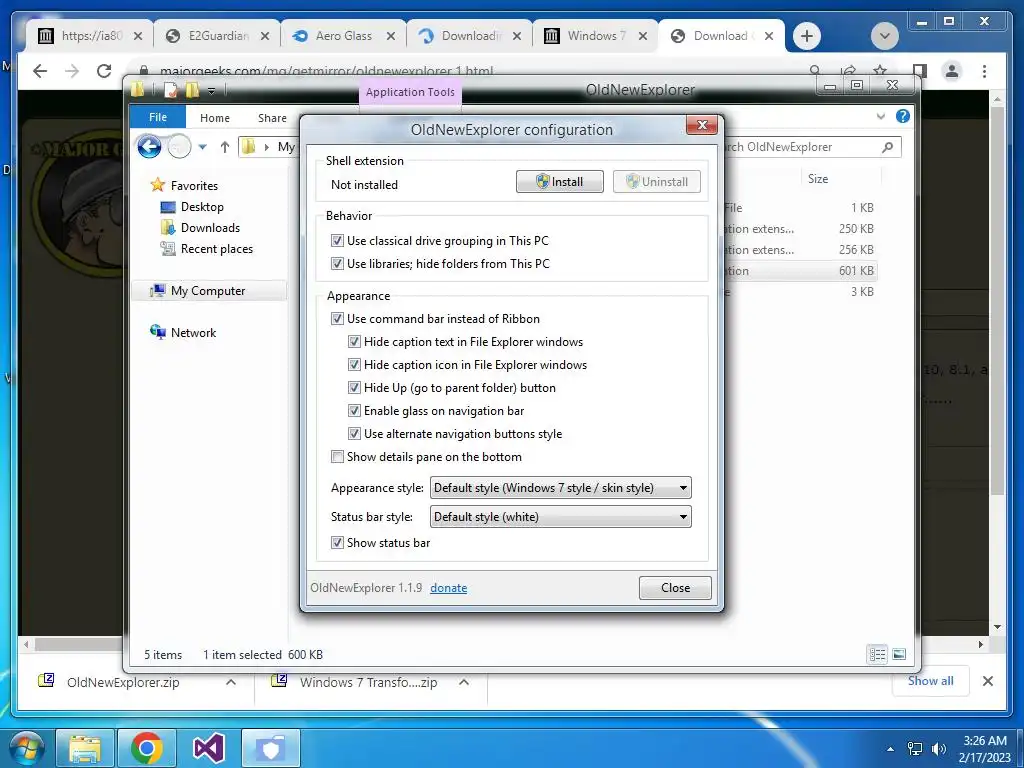This screenshot has height=768, width=1024.
Task: Go back in Chrome browser
Action: (x=40, y=71)
